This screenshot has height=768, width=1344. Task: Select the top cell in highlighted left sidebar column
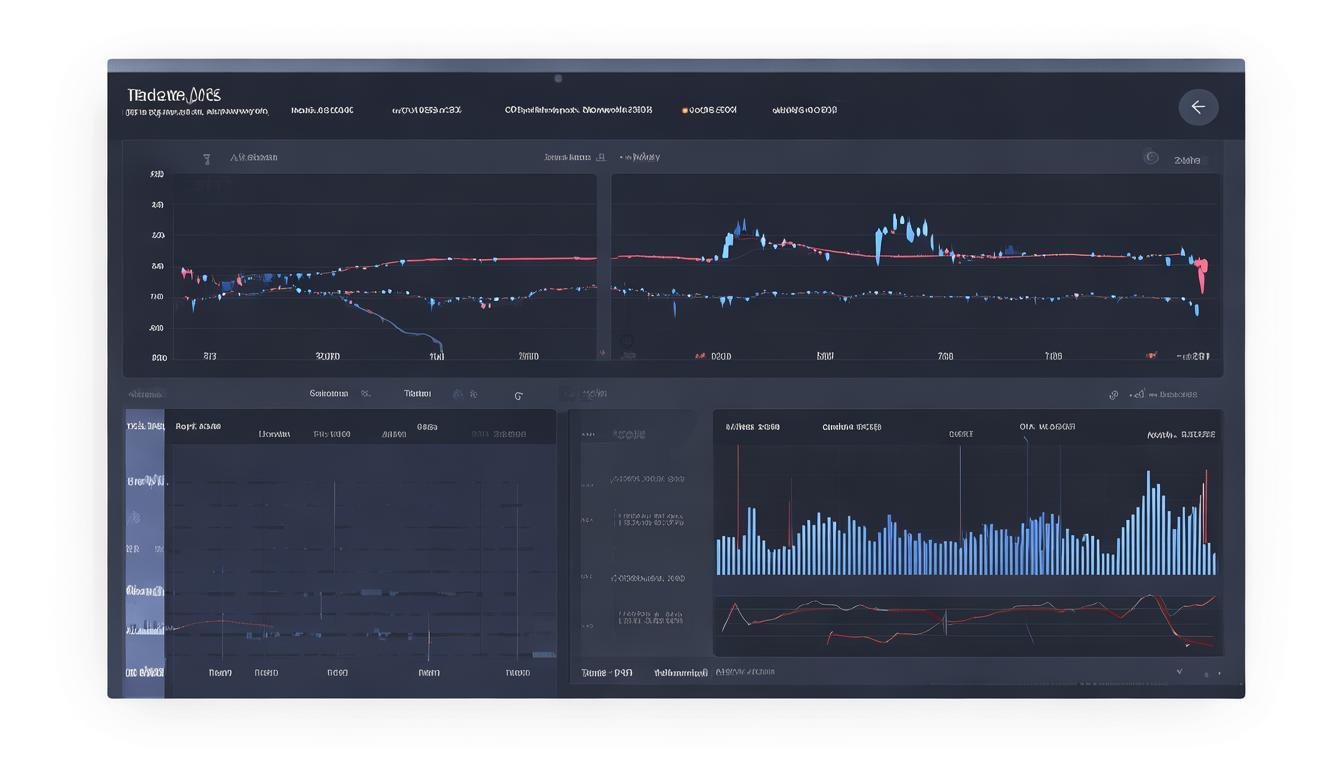point(145,426)
